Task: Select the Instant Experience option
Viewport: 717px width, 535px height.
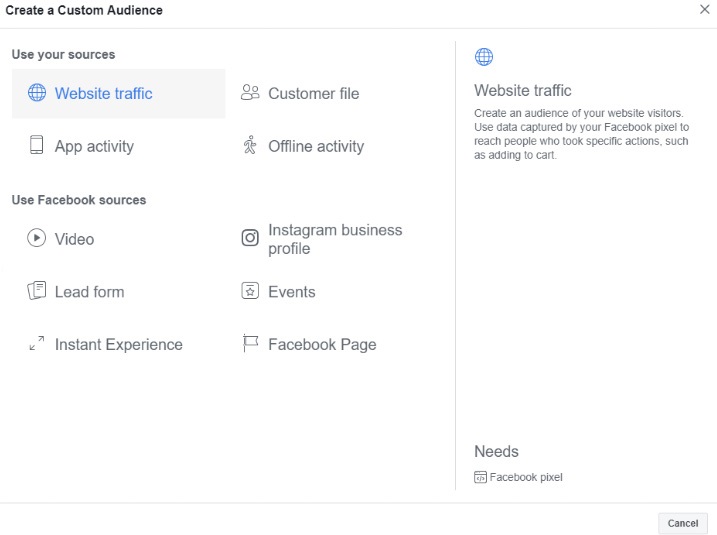Action: tap(119, 344)
